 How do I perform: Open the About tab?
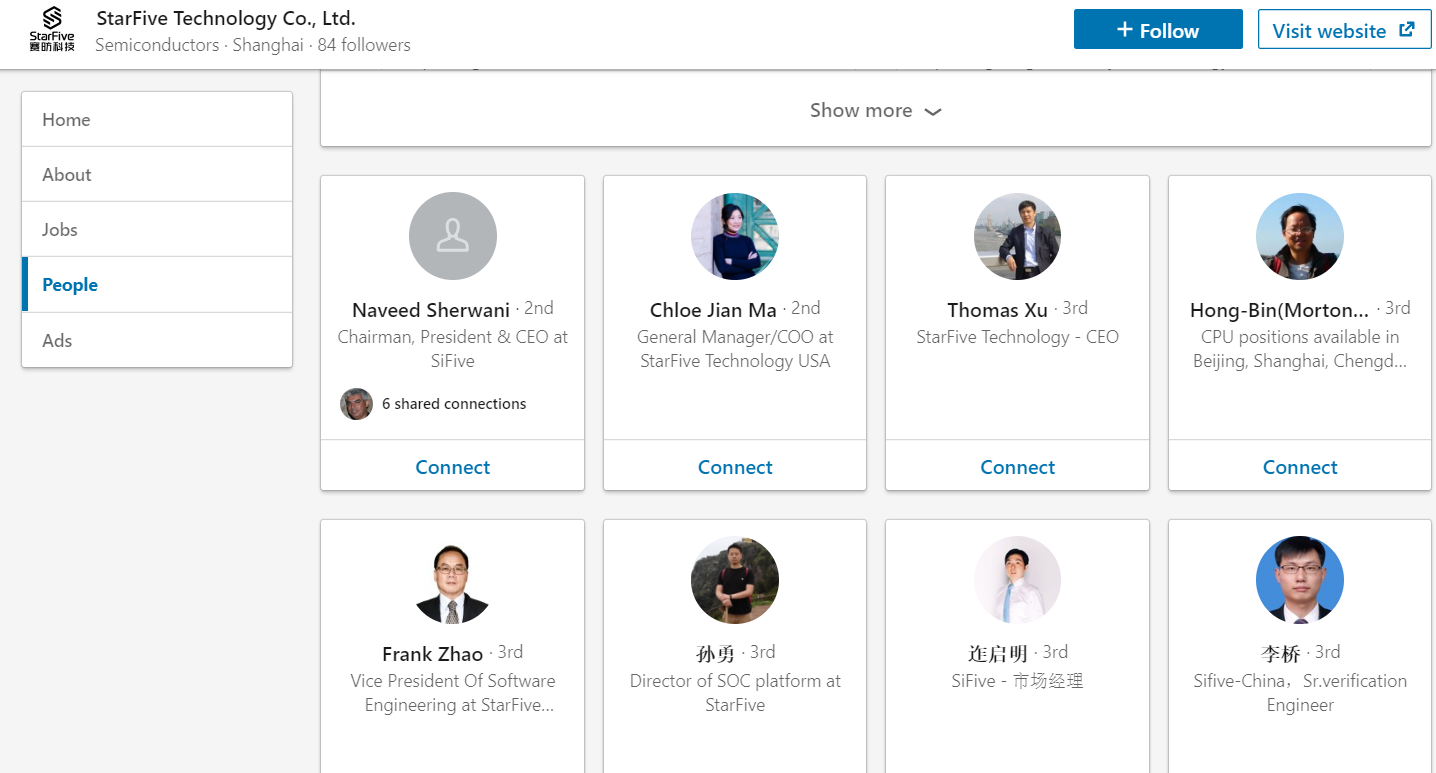point(157,174)
